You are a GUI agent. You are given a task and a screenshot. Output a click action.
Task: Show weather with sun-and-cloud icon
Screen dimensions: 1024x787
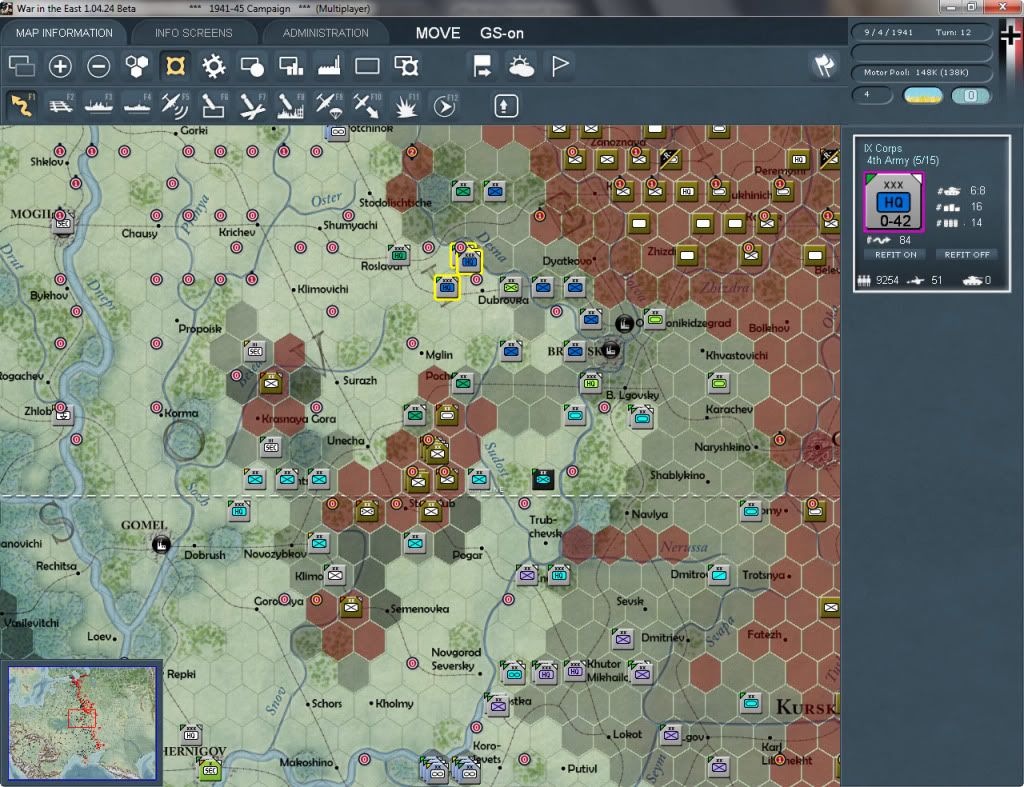pyautogui.click(x=521, y=66)
